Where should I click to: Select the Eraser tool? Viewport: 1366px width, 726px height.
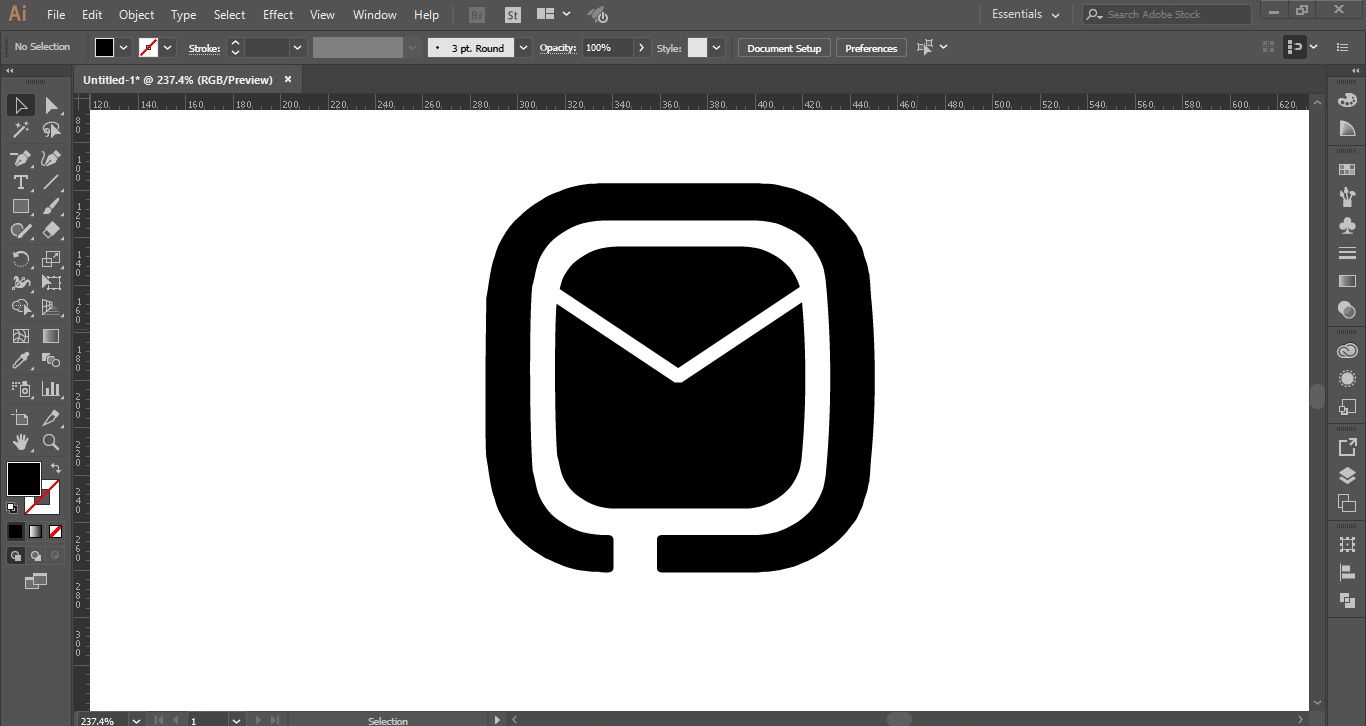pyautogui.click(x=51, y=230)
